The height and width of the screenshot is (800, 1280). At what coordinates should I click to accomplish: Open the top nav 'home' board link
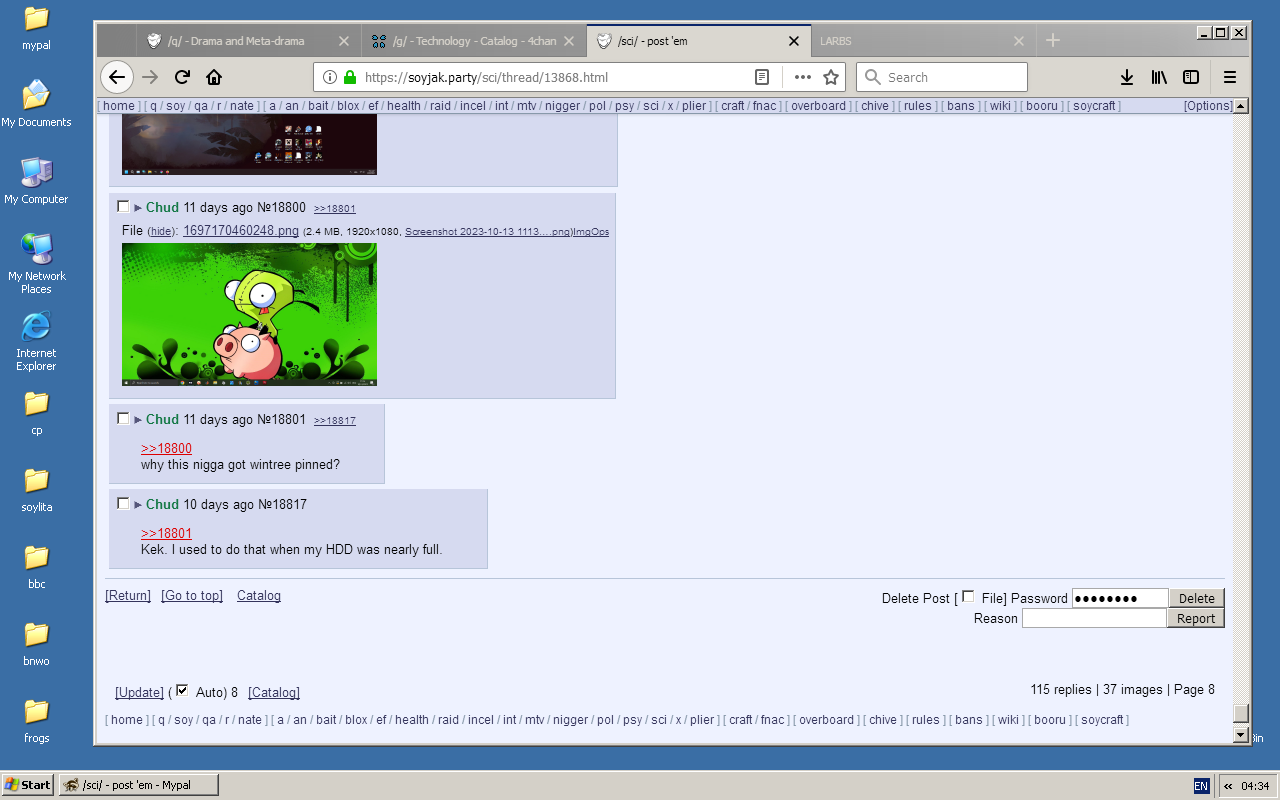click(119, 106)
